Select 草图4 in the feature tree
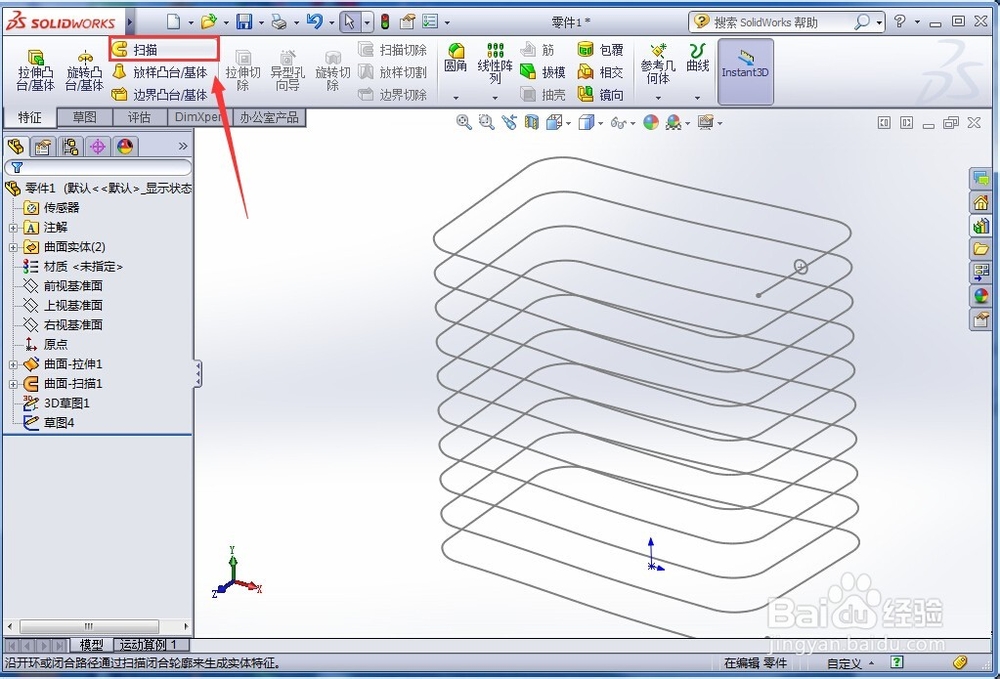 [x=59, y=422]
